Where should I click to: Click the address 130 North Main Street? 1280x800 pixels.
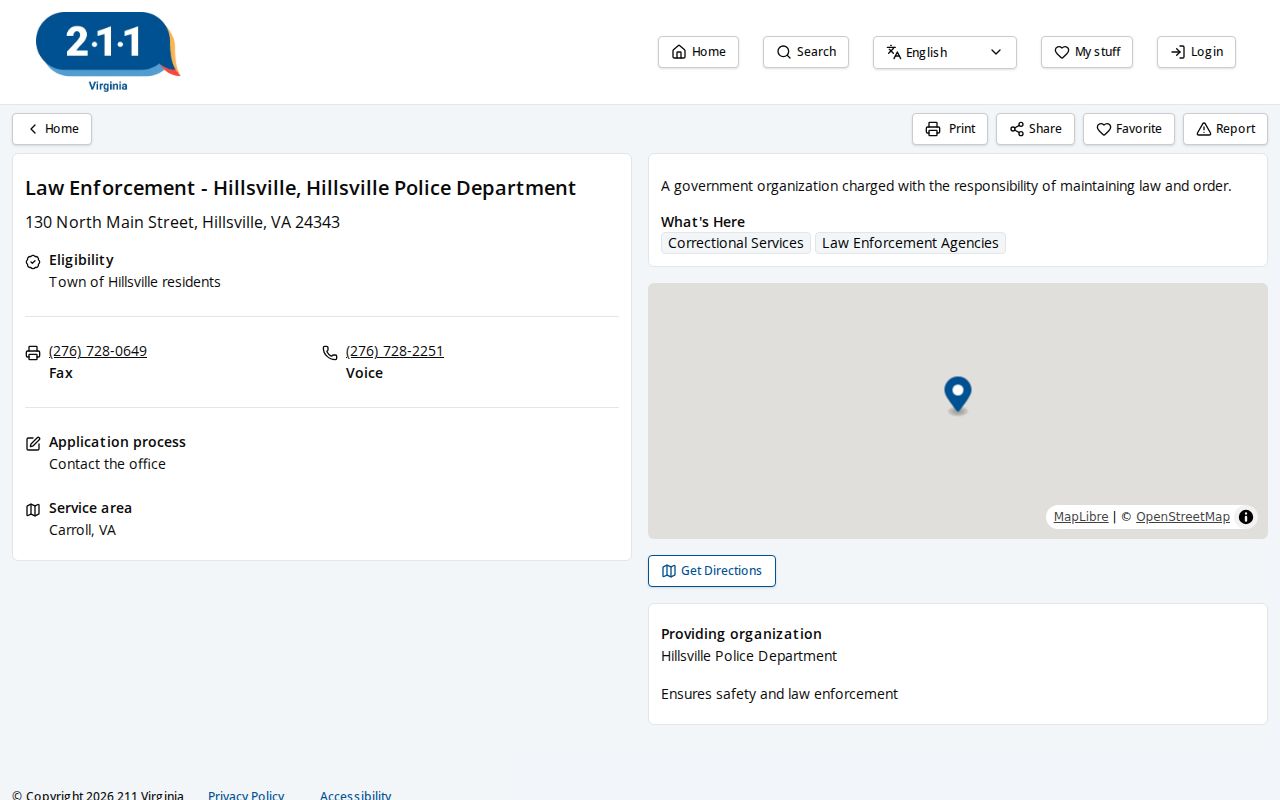point(182,222)
